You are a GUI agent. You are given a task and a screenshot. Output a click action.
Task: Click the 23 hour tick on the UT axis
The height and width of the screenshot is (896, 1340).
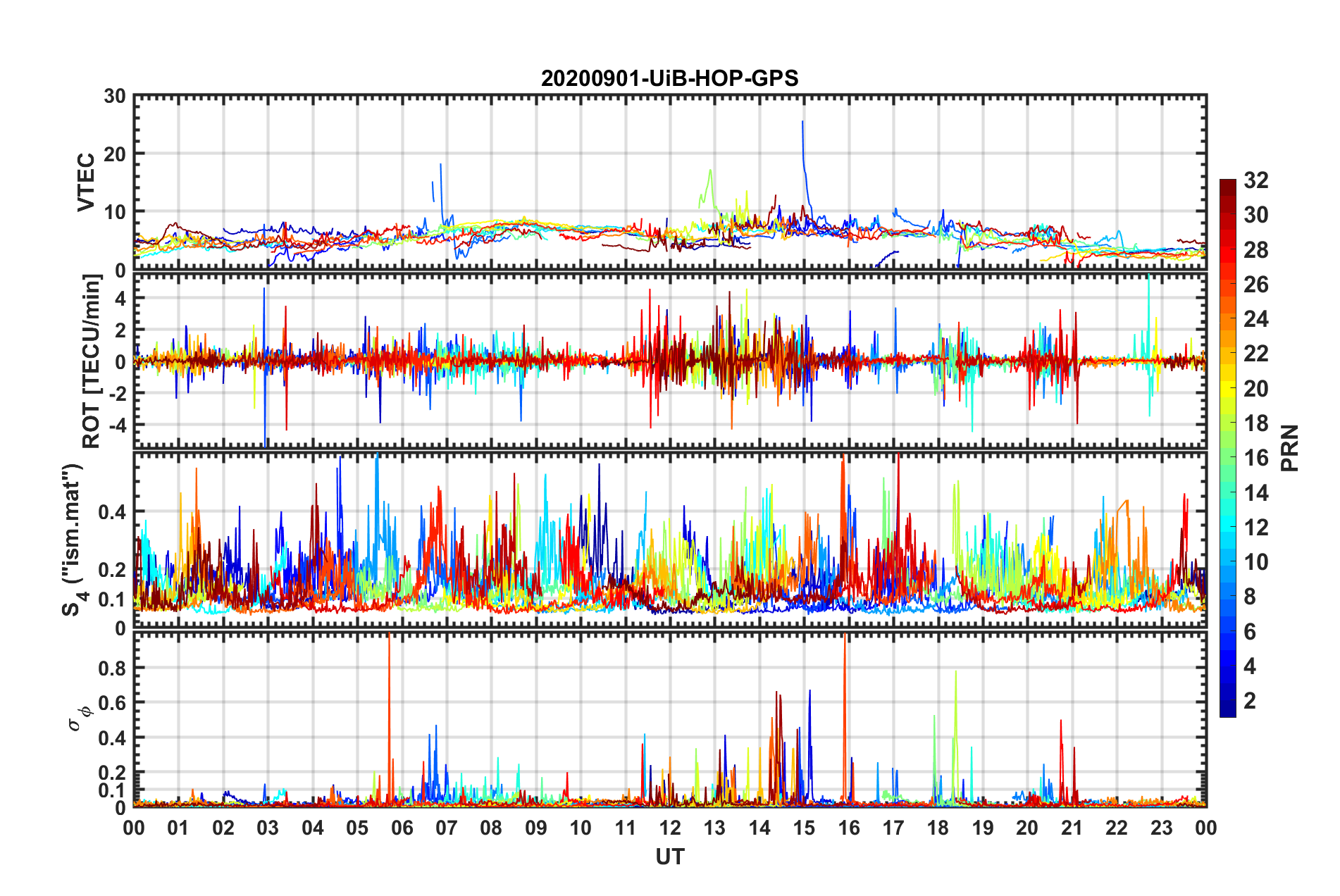tap(1161, 828)
